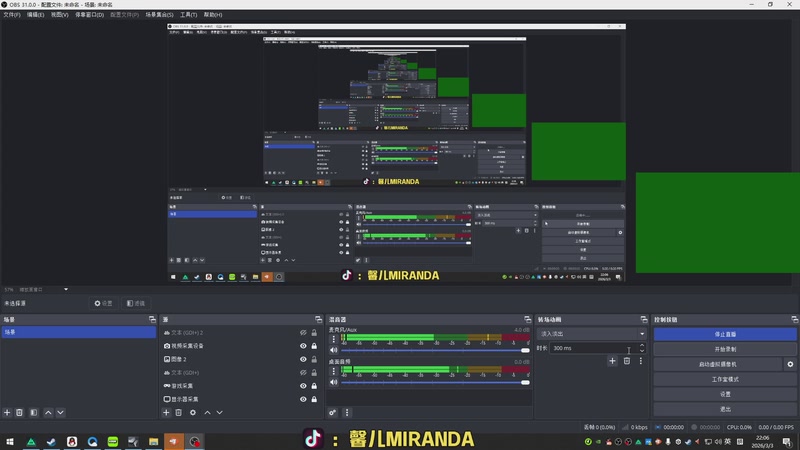The width and height of the screenshot is (800, 450).
Task: Move source down in Sources panel
Action: [x=219, y=412]
